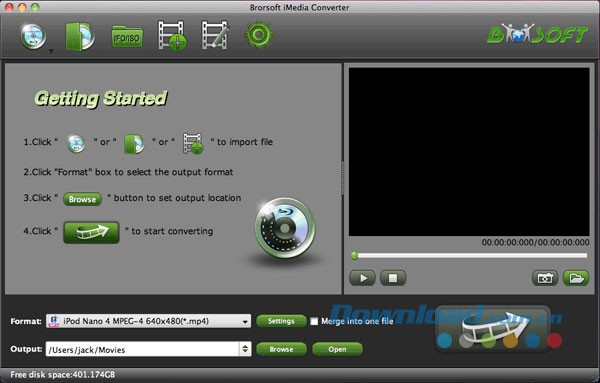This screenshot has width=600, height=383.
Task: Click the Browse button in Getting Started step 3
Action: click(82, 199)
